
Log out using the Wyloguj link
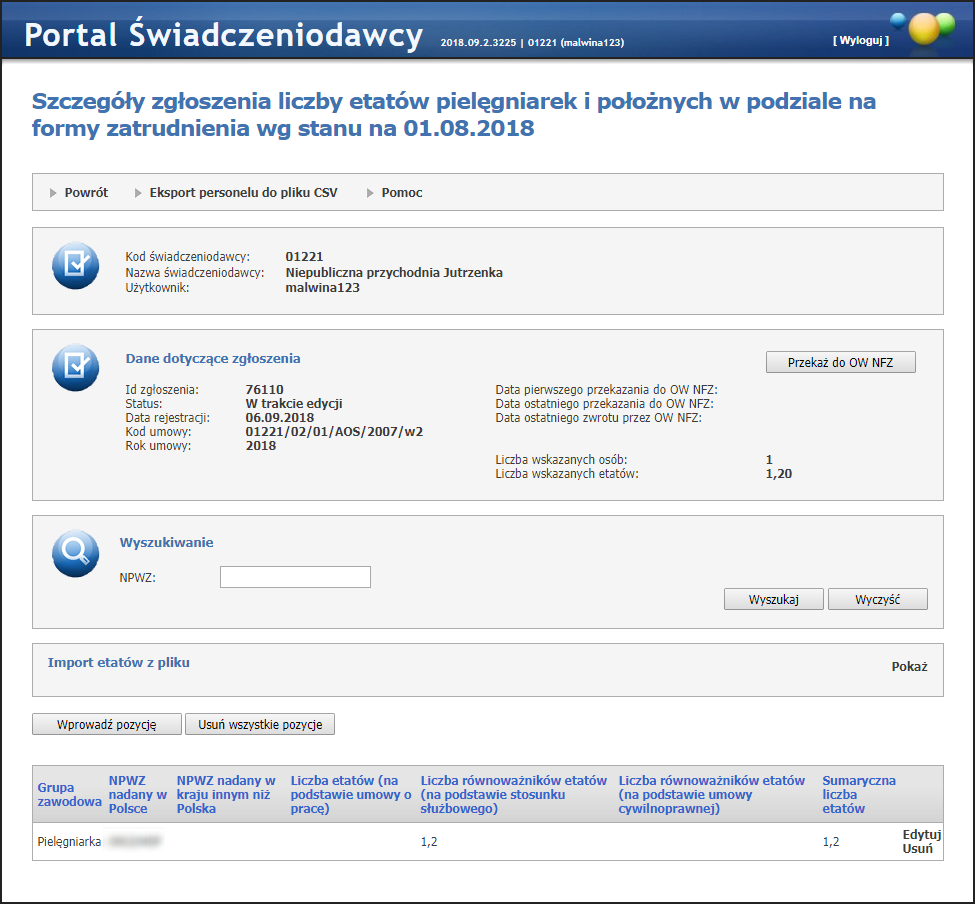pos(860,41)
